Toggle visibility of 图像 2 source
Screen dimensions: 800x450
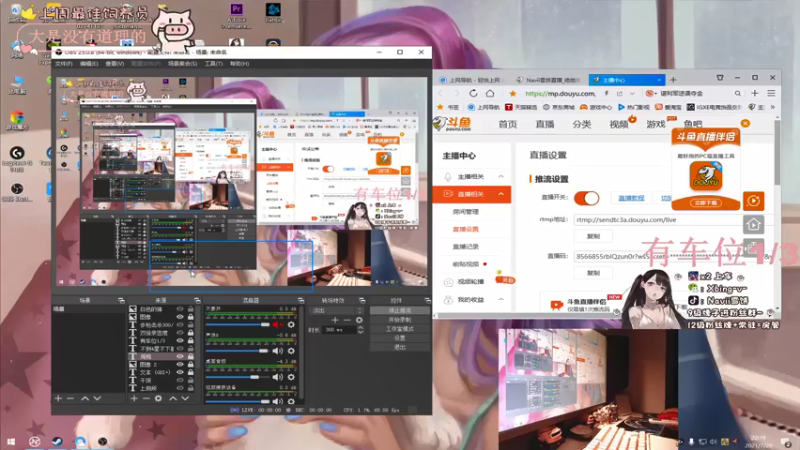pyautogui.click(x=180, y=364)
